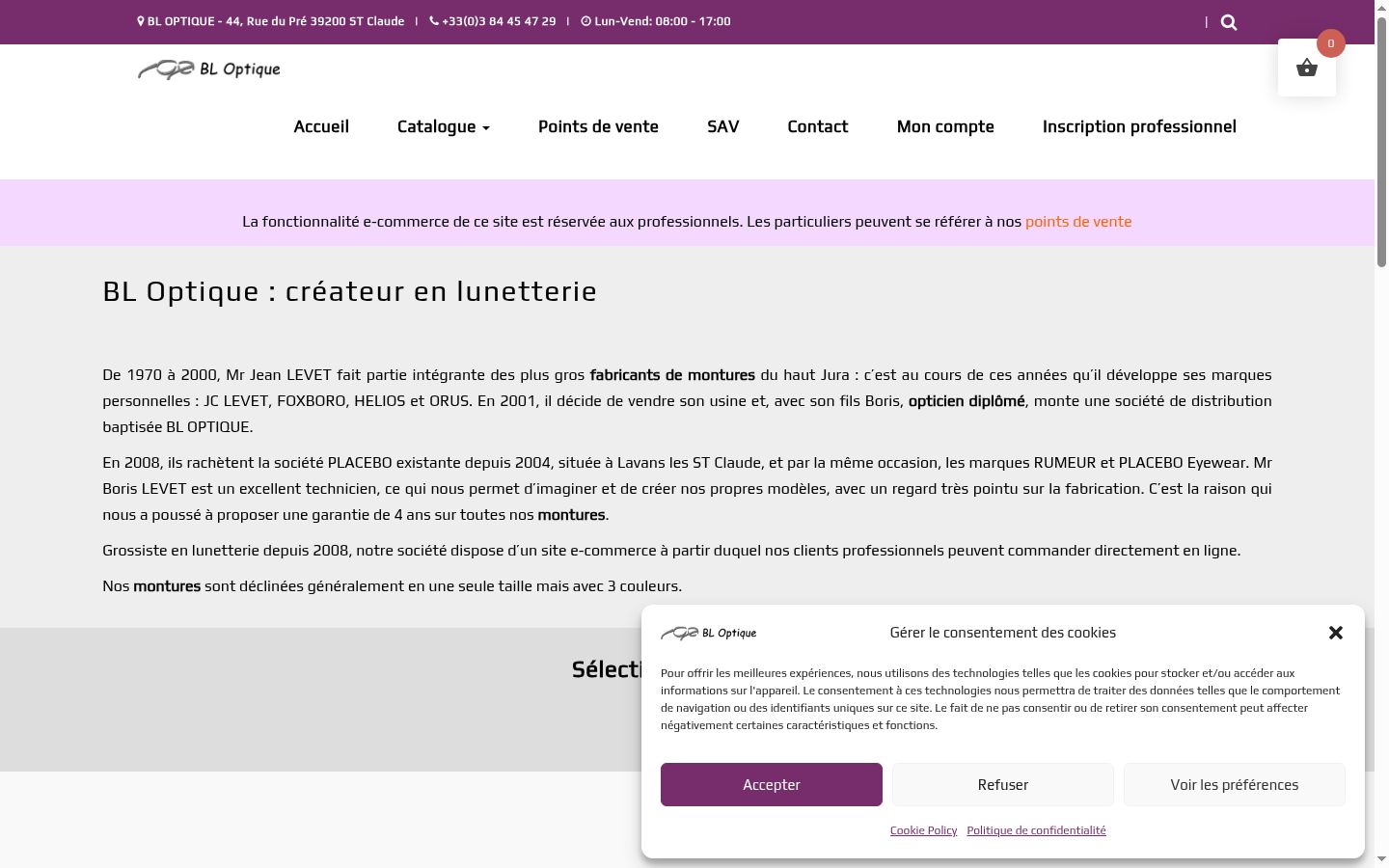Open the shopping basket icon

point(1307,68)
